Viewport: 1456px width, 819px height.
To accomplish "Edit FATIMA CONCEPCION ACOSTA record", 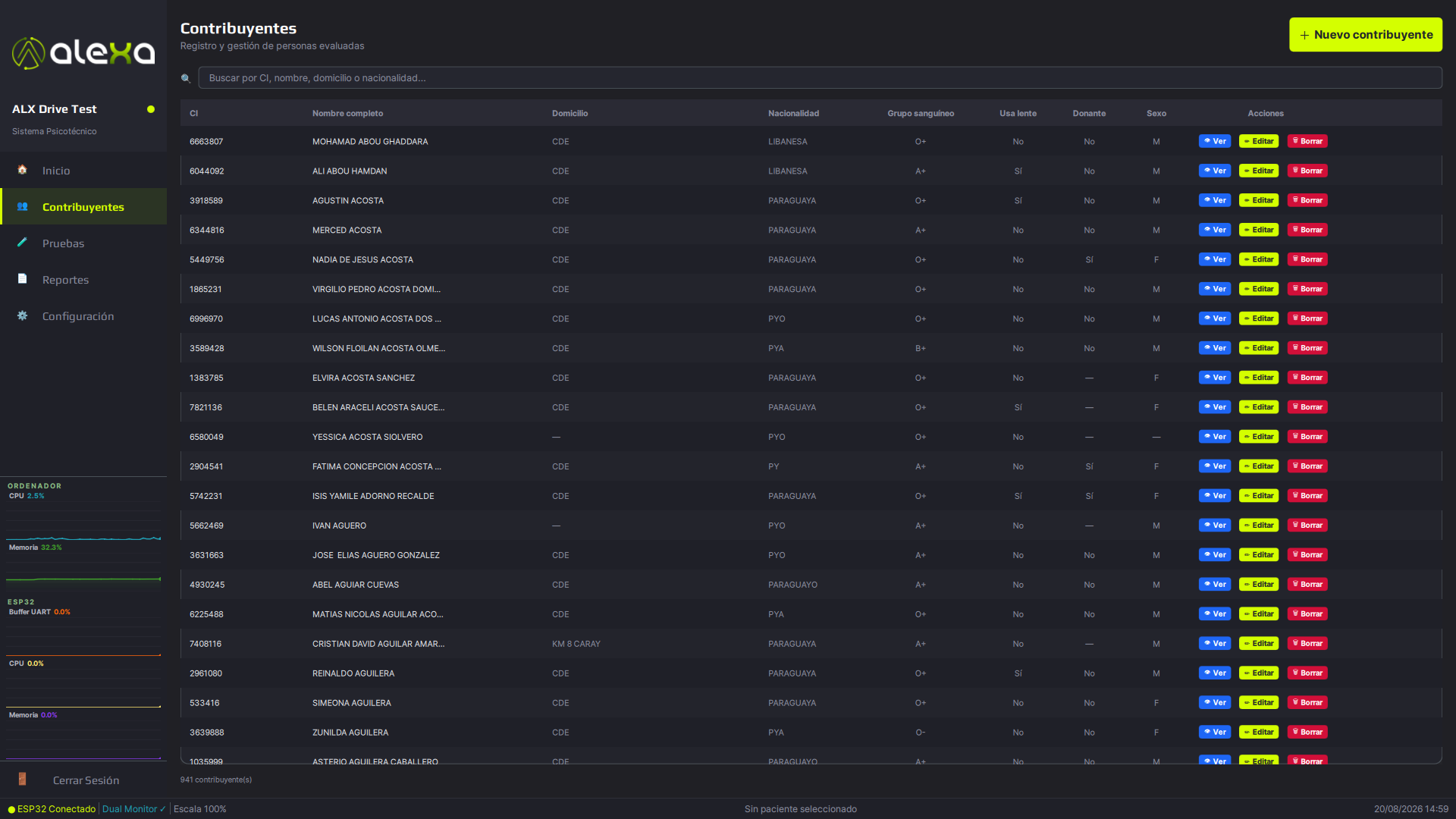I will pos(1259,466).
